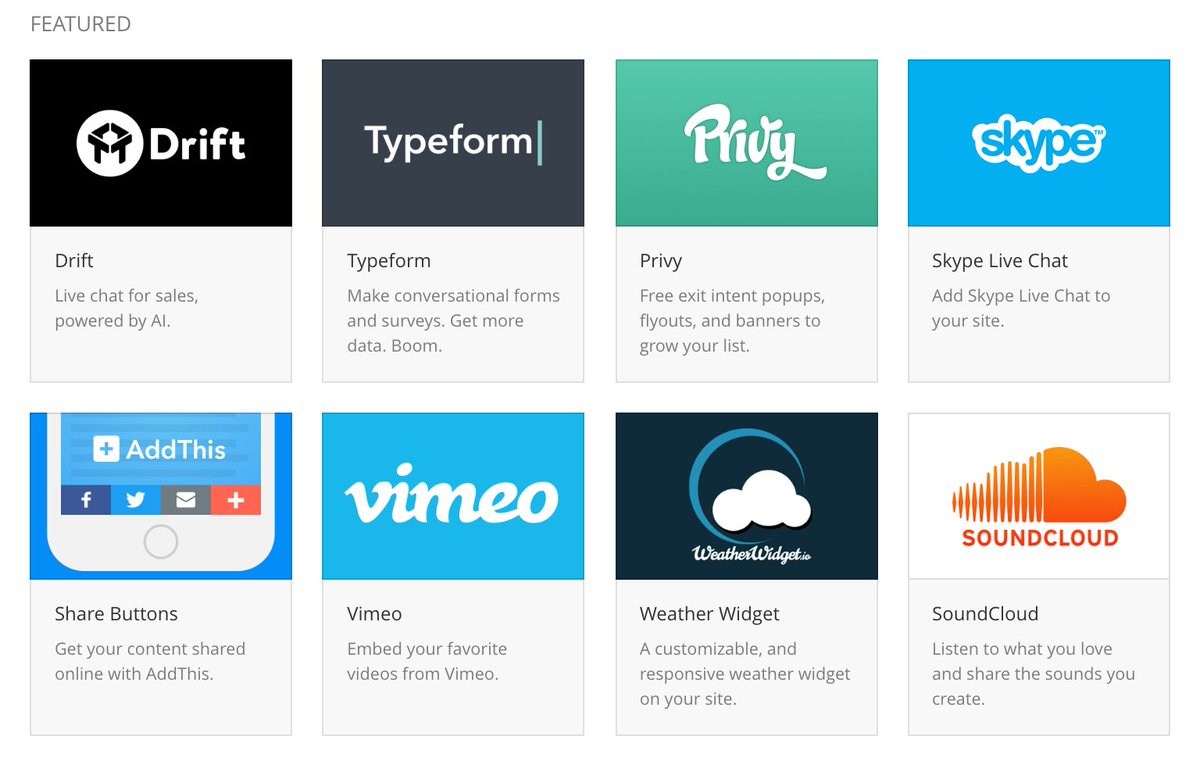Screen dimensions: 1200x761
Task: Open the Drift logo banner
Action: point(161,143)
